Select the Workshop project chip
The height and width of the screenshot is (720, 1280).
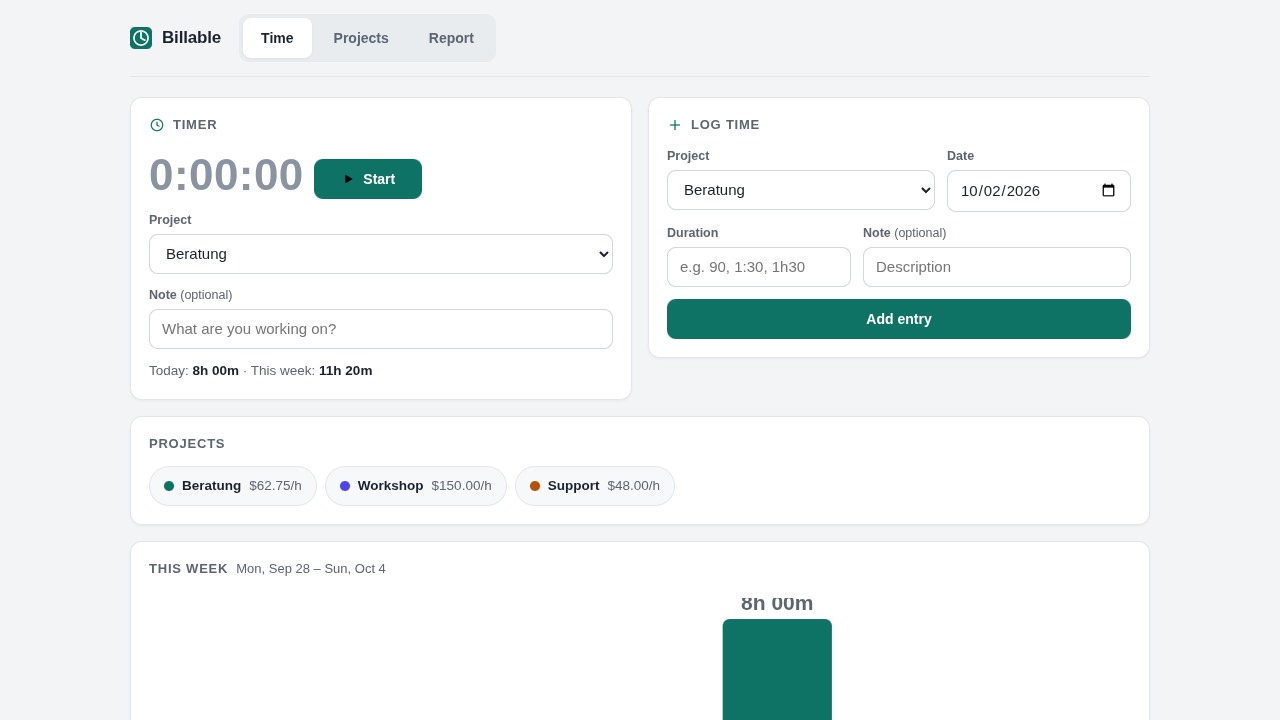(x=416, y=486)
